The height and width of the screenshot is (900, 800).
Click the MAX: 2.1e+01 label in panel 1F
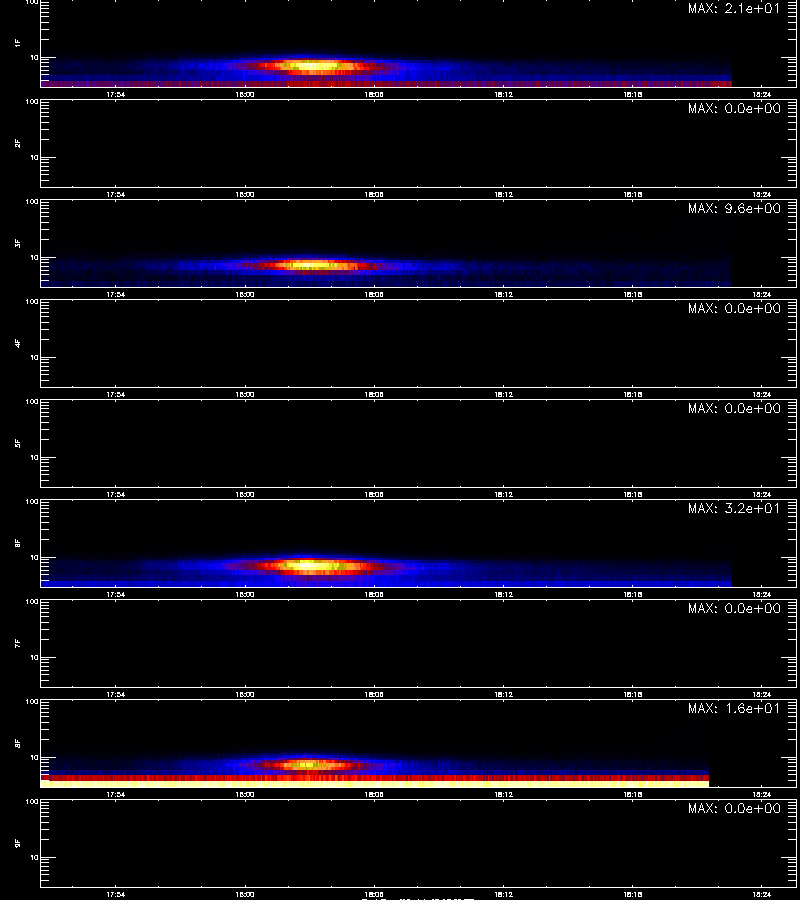[x=734, y=9]
